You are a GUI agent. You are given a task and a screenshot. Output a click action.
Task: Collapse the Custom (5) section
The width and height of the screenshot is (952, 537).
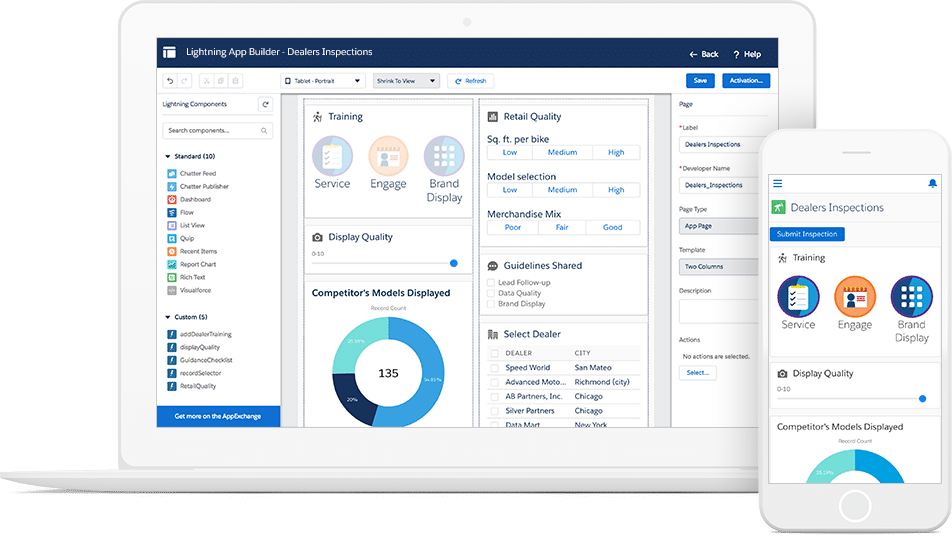click(x=168, y=317)
